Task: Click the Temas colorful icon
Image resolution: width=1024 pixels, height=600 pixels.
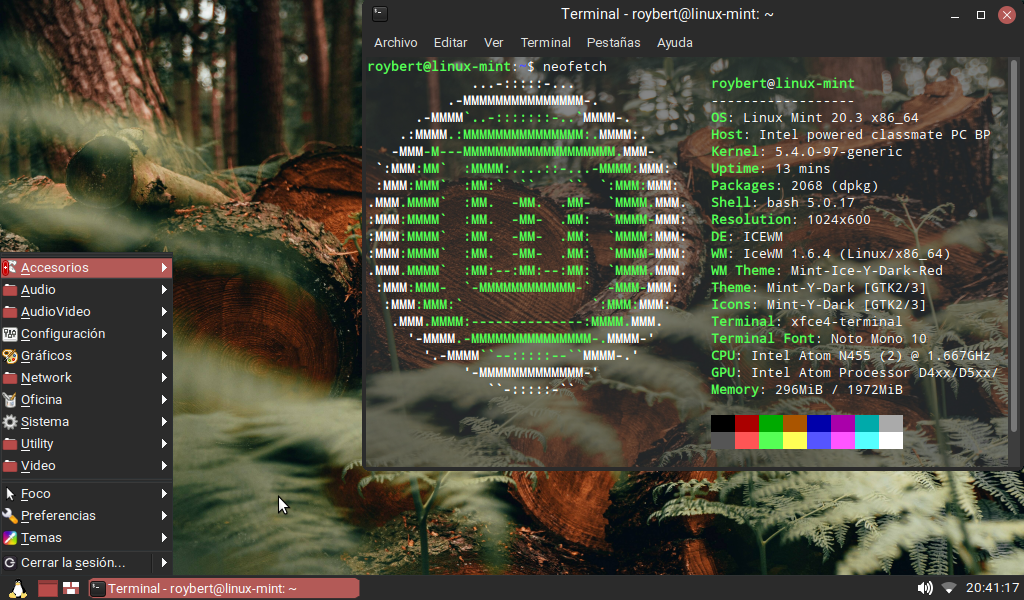Action: [10, 538]
